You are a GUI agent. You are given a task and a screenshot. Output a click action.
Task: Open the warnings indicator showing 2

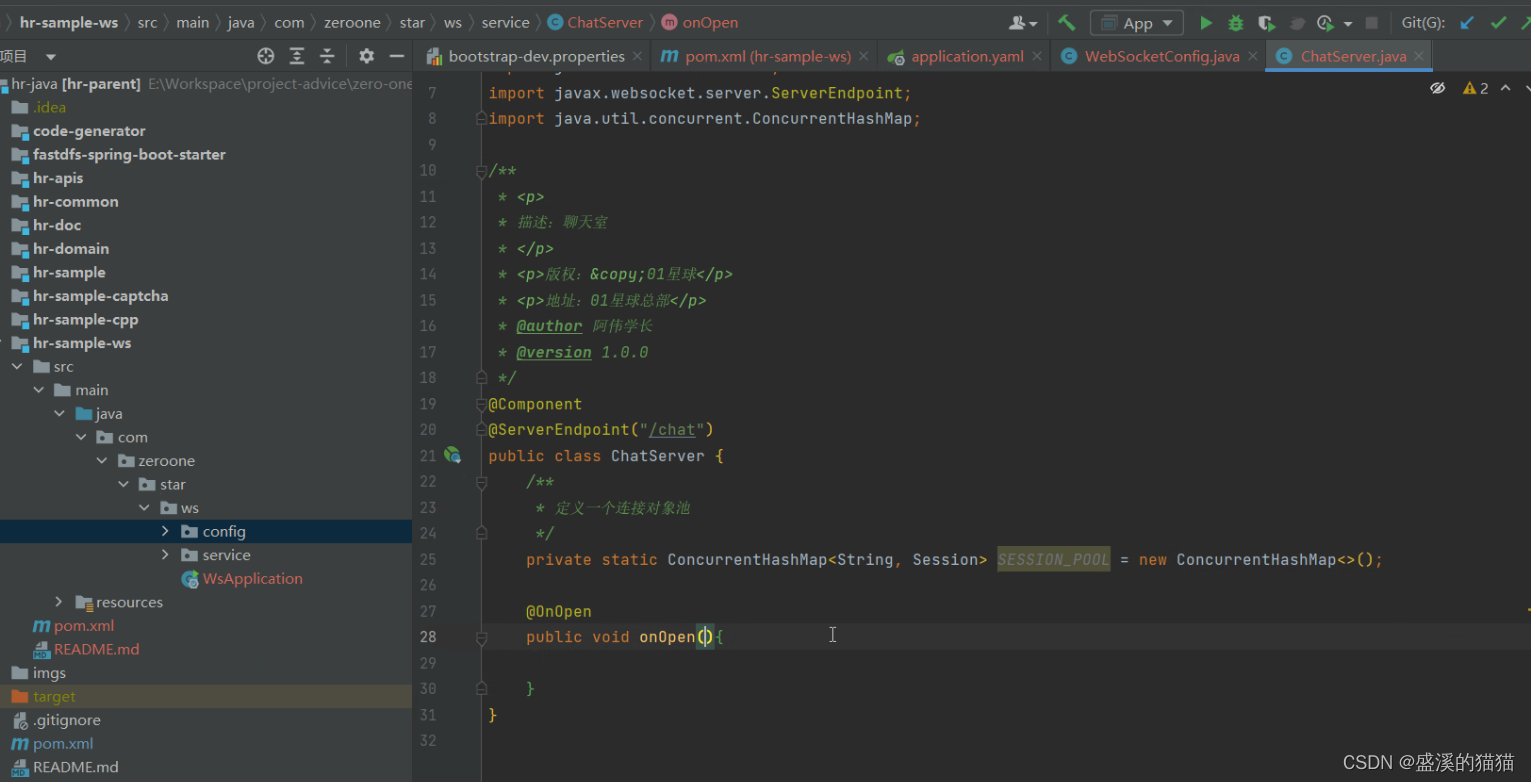click(1475, 88)
